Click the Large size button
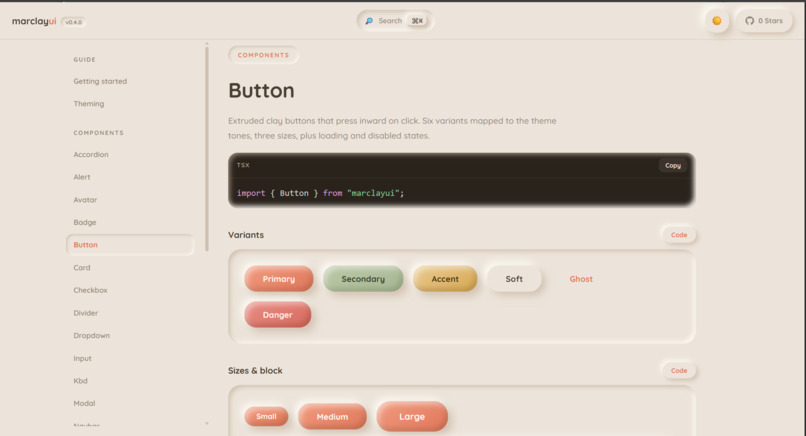 pos(412,416)
